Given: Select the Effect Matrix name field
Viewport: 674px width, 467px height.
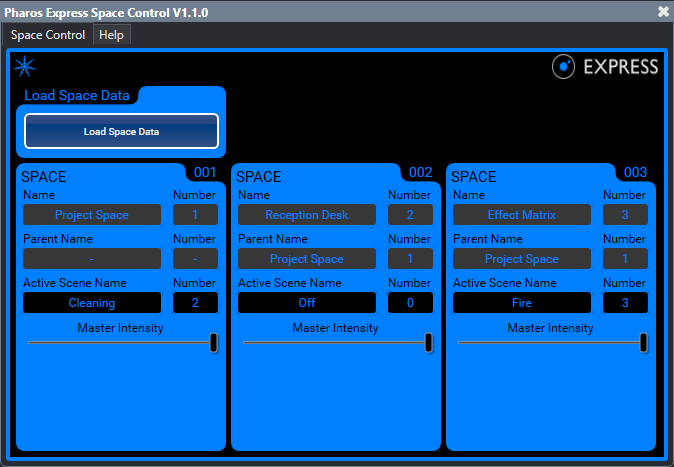Looking at the screenshot, I should 522,215.
